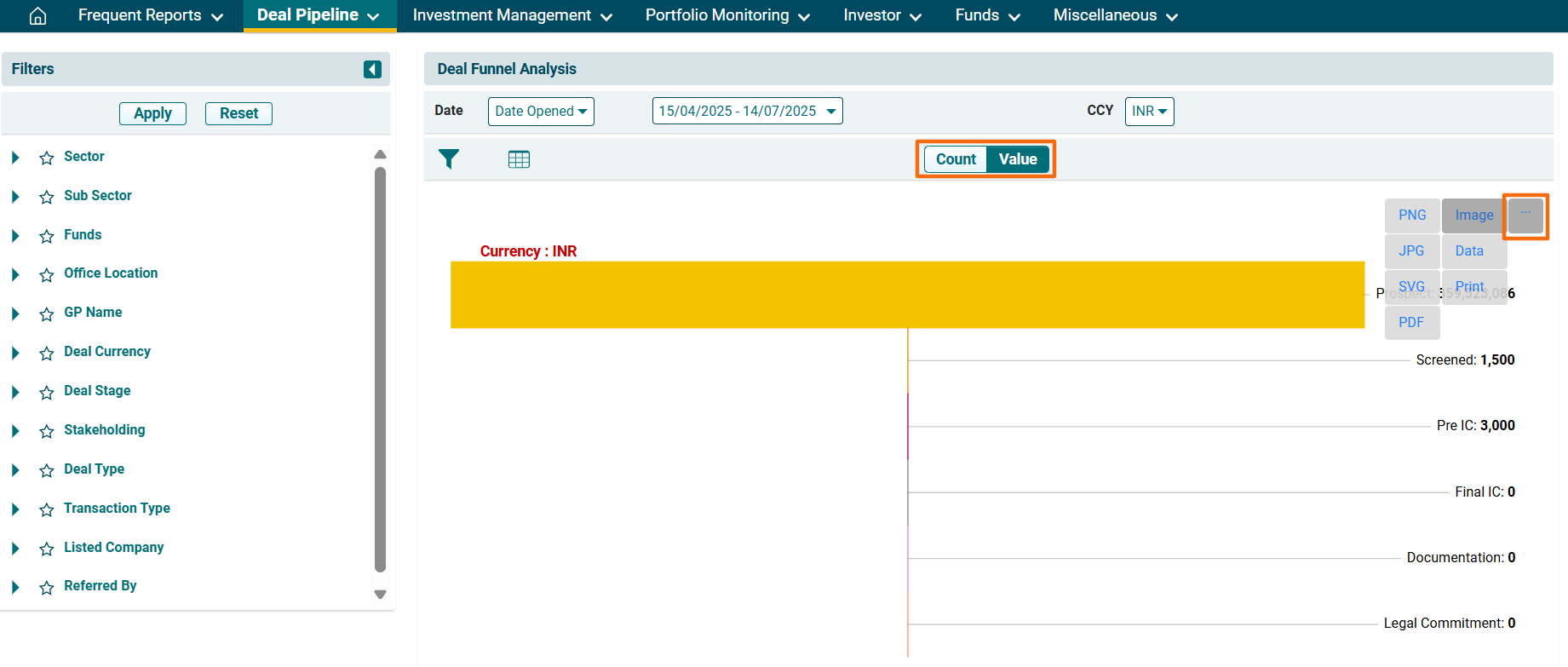Expand the Sub Sector filter arrow
The image size is (1568, 667).
15,197
